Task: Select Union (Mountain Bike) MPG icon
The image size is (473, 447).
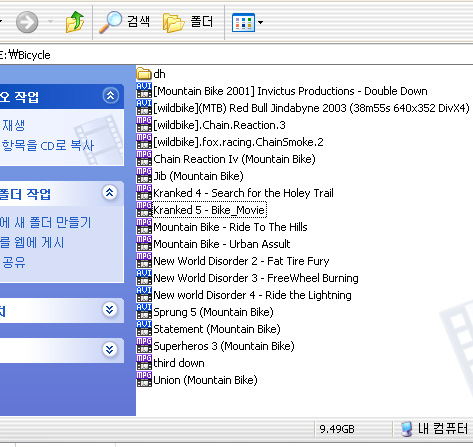Action: (x=144, y=380)
